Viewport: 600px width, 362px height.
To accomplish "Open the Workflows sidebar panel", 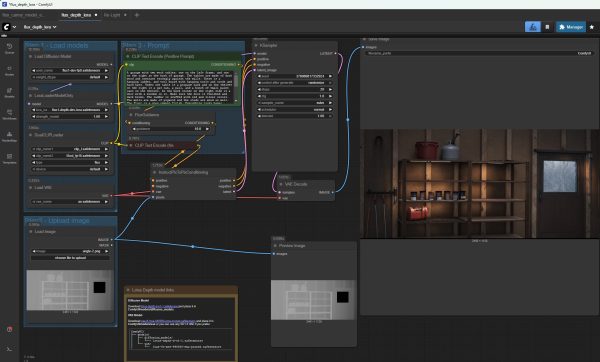I will pyautogui.click(x=9, y=115).
